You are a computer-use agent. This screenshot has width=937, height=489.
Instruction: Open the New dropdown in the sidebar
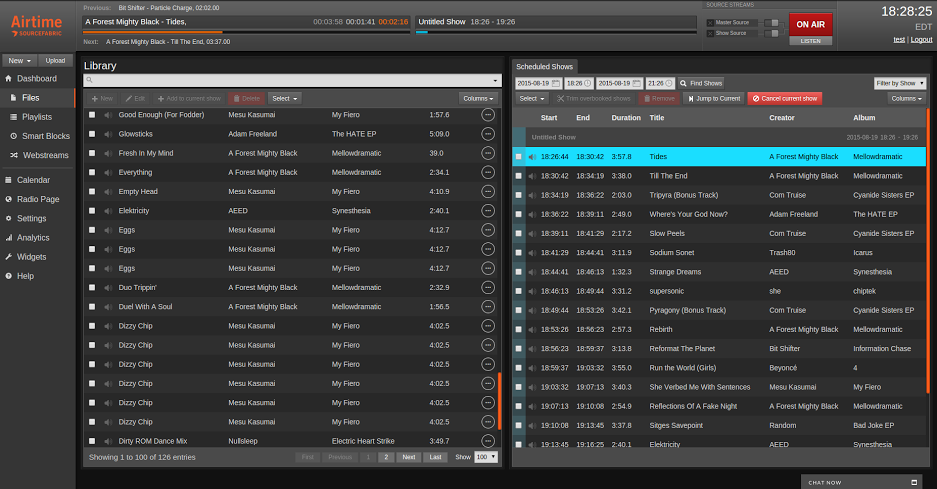(20, 60)
